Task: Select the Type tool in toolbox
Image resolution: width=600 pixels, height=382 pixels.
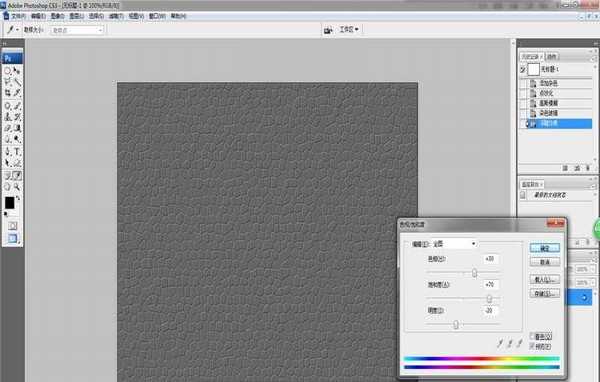Action: tap(18, 152)
